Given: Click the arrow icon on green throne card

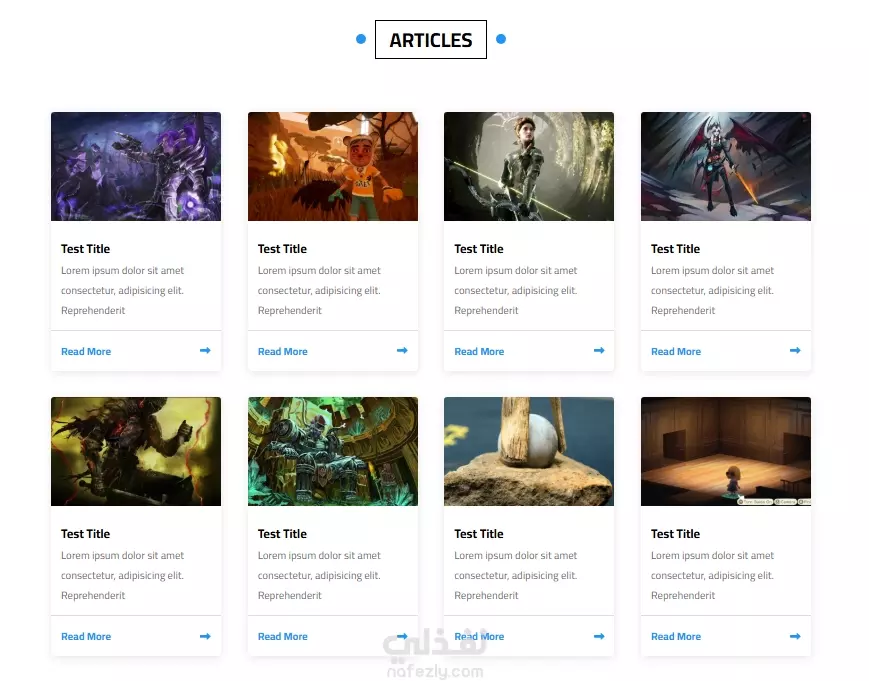Looking at the screenshot, I should pos(402,636).
